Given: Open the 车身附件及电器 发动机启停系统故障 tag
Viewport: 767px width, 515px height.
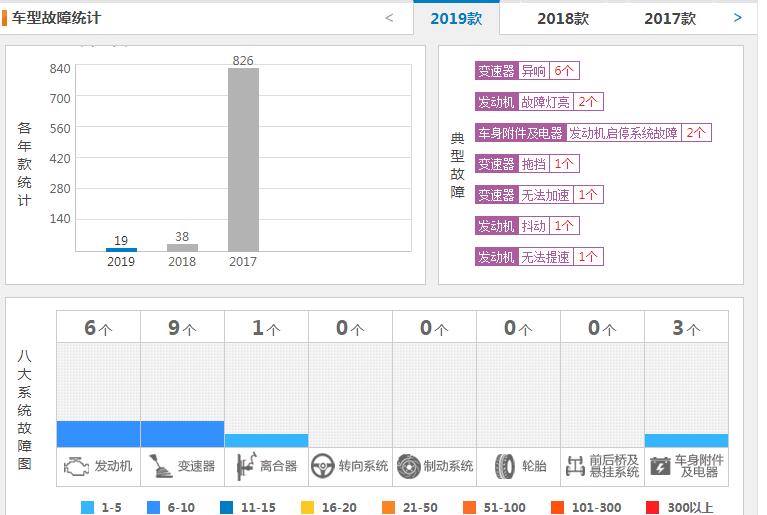Looking at the screenshot, I should 593,133.
